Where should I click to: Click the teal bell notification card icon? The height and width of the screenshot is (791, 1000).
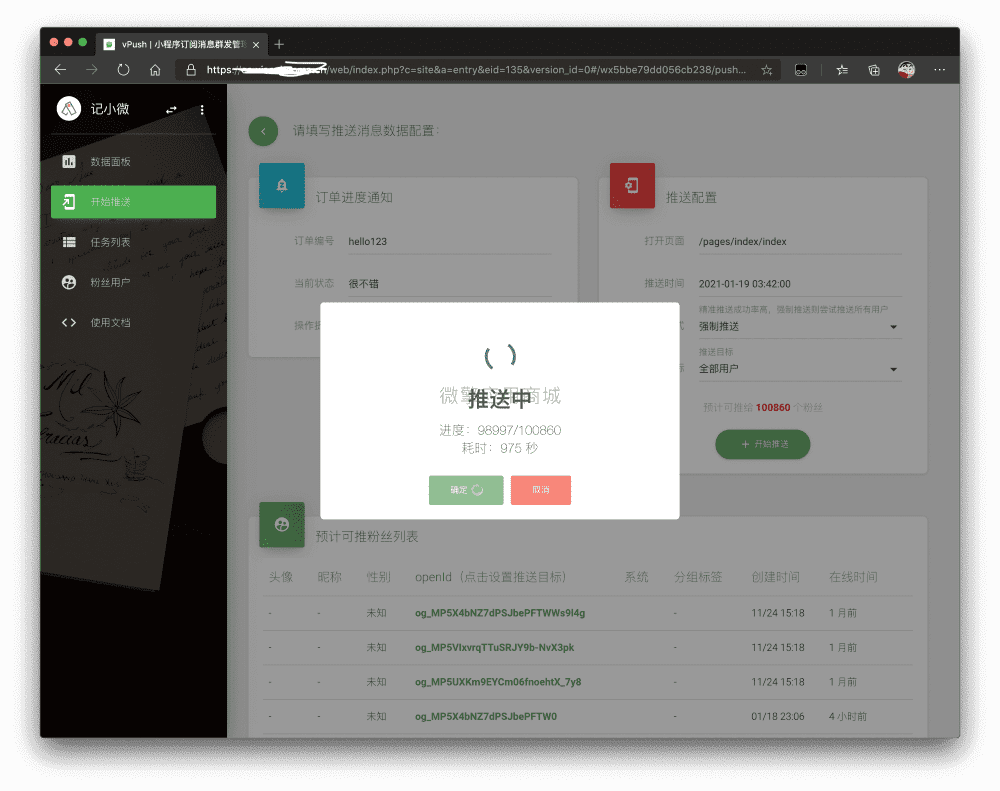coord(282,186)
